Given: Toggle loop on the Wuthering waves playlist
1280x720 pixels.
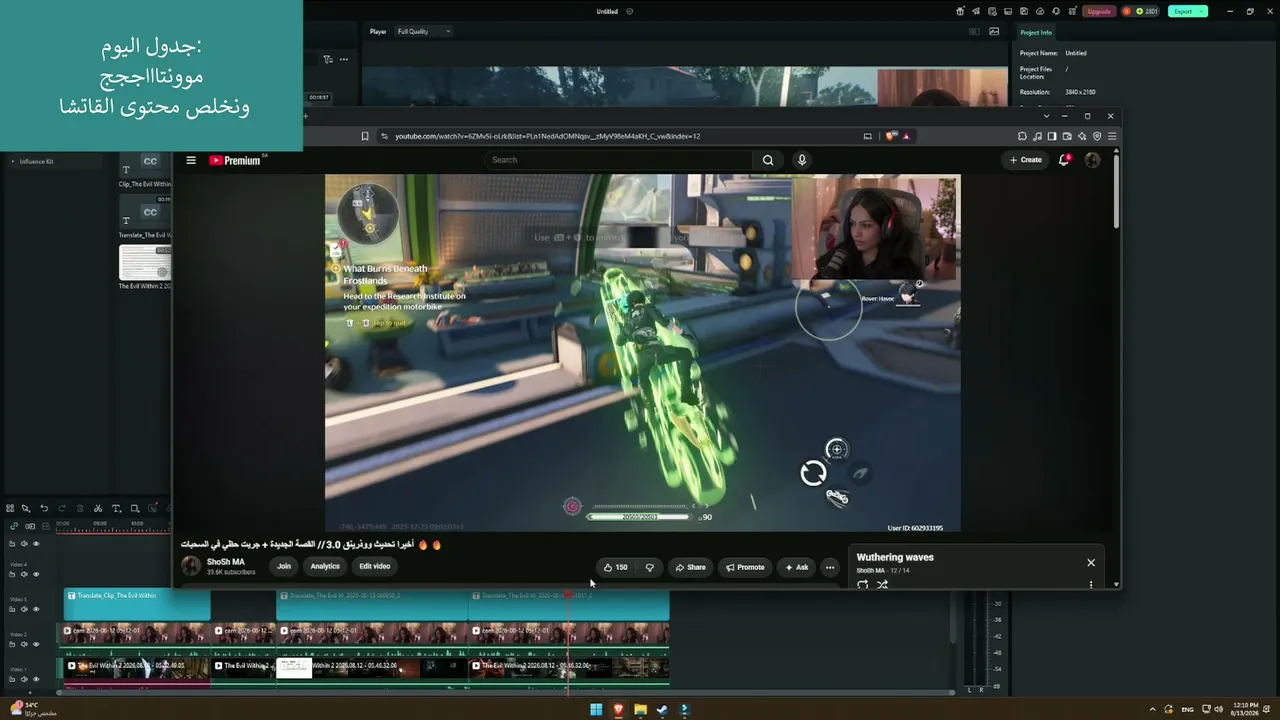Looking at the screenshot, I should click(863, 584).
